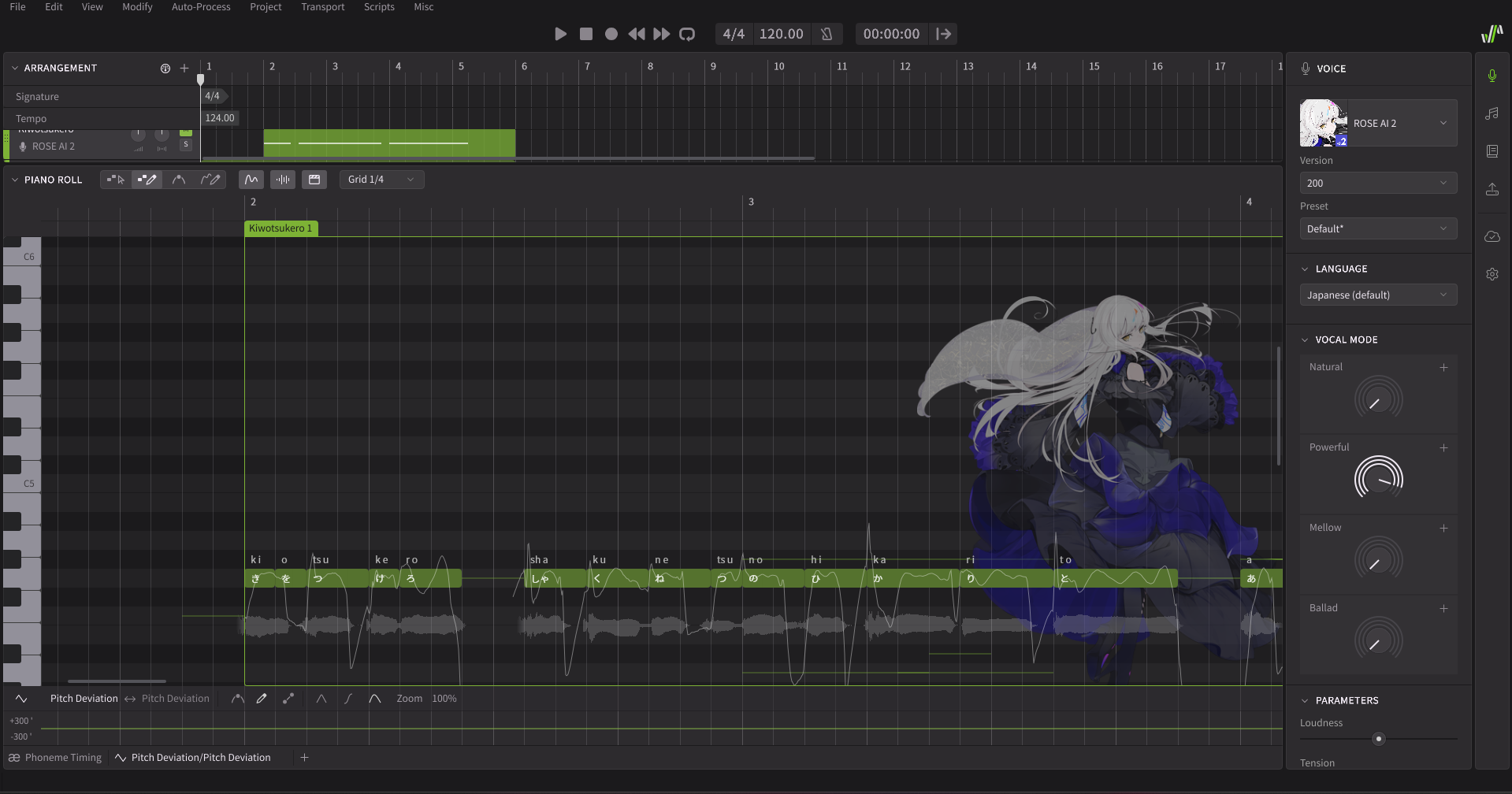Screen dimensions: 1512x794
Task: Switch to Pitch Deviation/Pitch Deviation tab
Action: click(x=193, y=757)
